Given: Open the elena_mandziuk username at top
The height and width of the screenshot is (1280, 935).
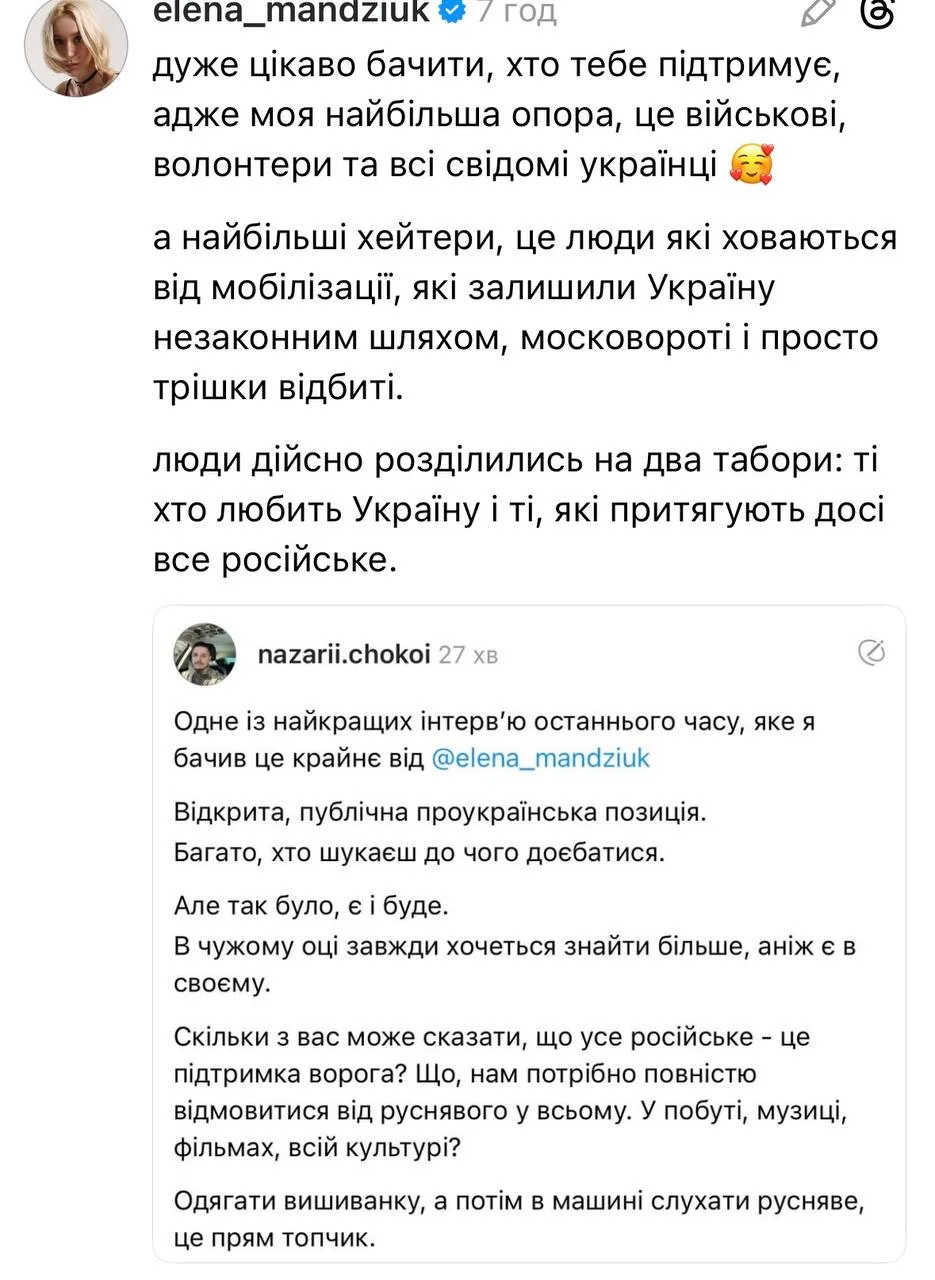Looking at the screenshot, I should point(290,12).
